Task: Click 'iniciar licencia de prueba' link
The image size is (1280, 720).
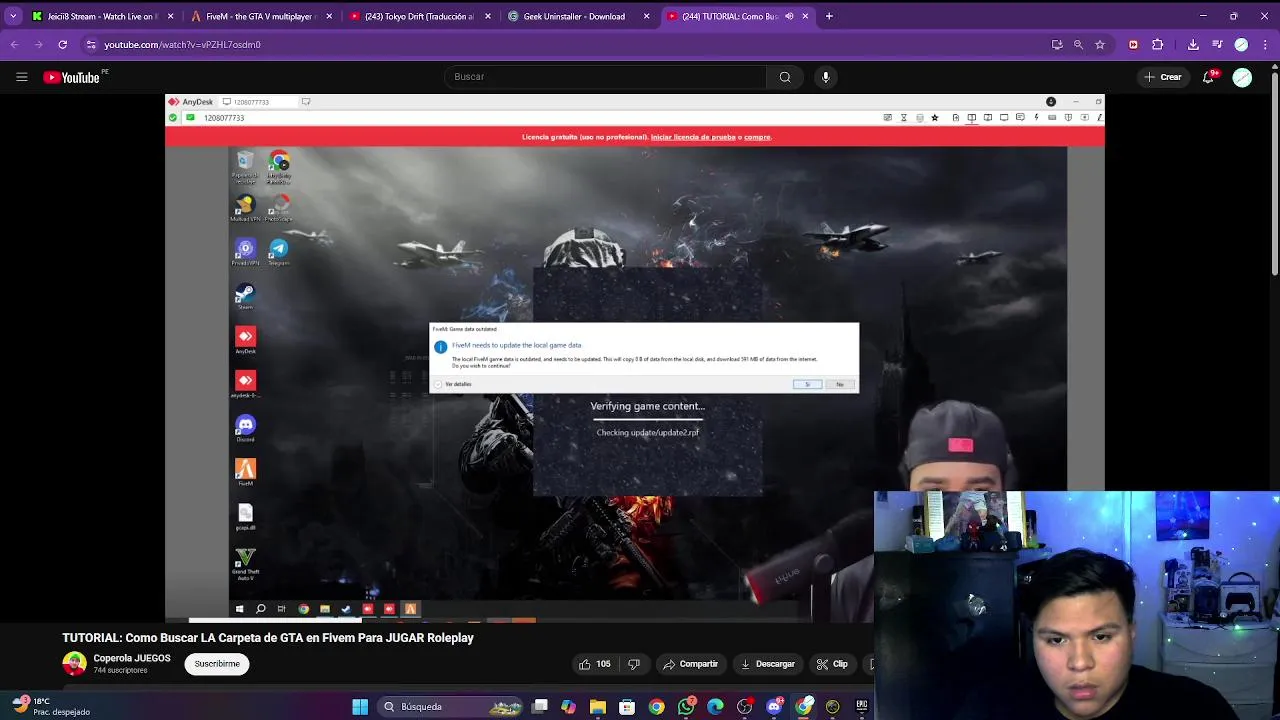Action: click(693, 137)
